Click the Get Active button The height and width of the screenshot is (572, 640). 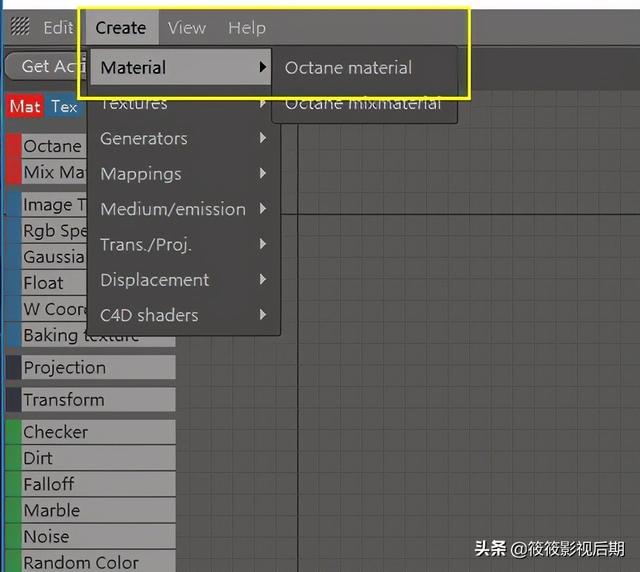pyautogui.click(x=47, y=66)
